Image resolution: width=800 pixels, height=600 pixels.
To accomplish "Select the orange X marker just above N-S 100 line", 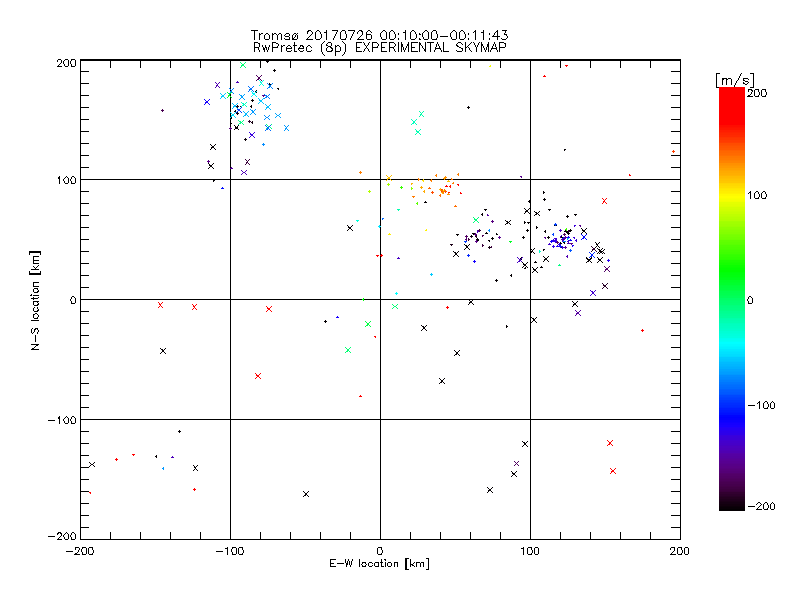I will tap(389, 178).
